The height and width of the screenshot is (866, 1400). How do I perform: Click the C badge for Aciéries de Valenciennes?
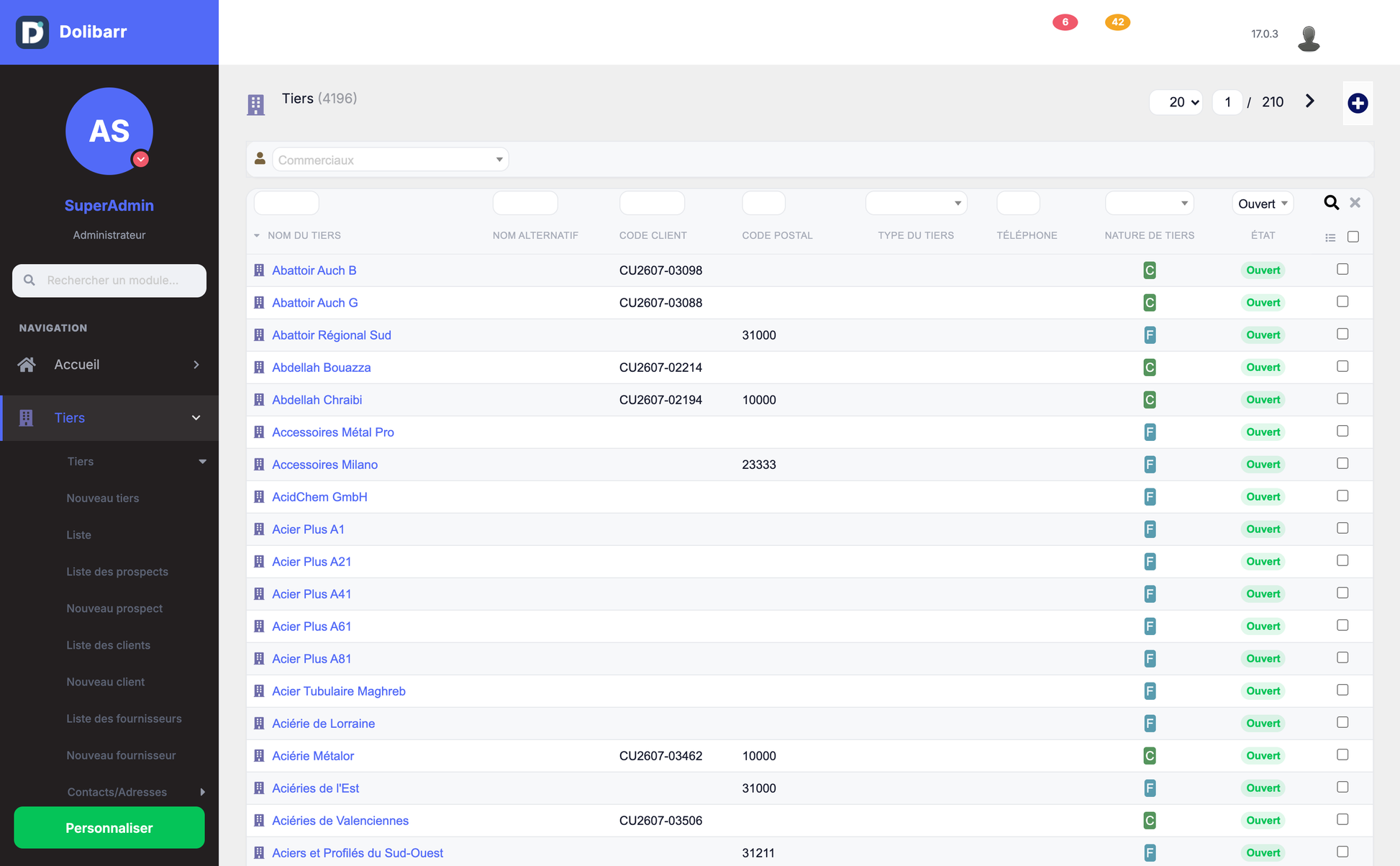(x=1150, y=821)
